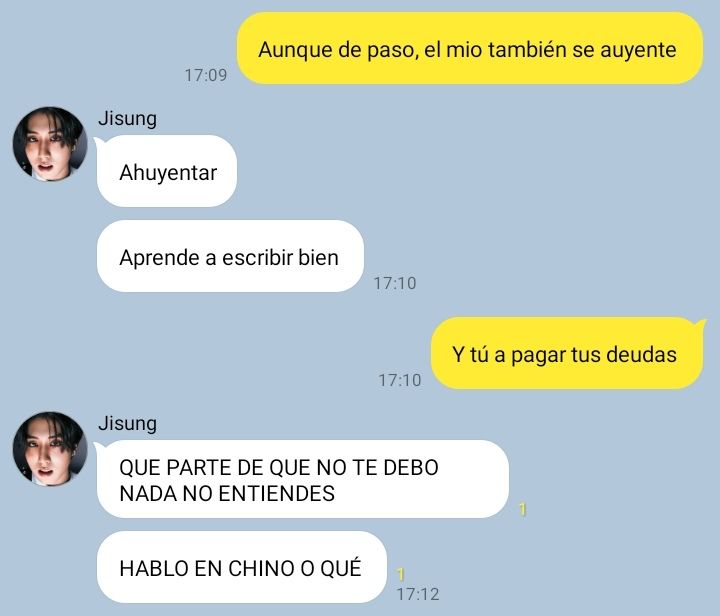The image size is (720, 616).
Task: Select the yellow 'Y tú a pagar tus deudas' bubble
Action: (x=567, y=353)
